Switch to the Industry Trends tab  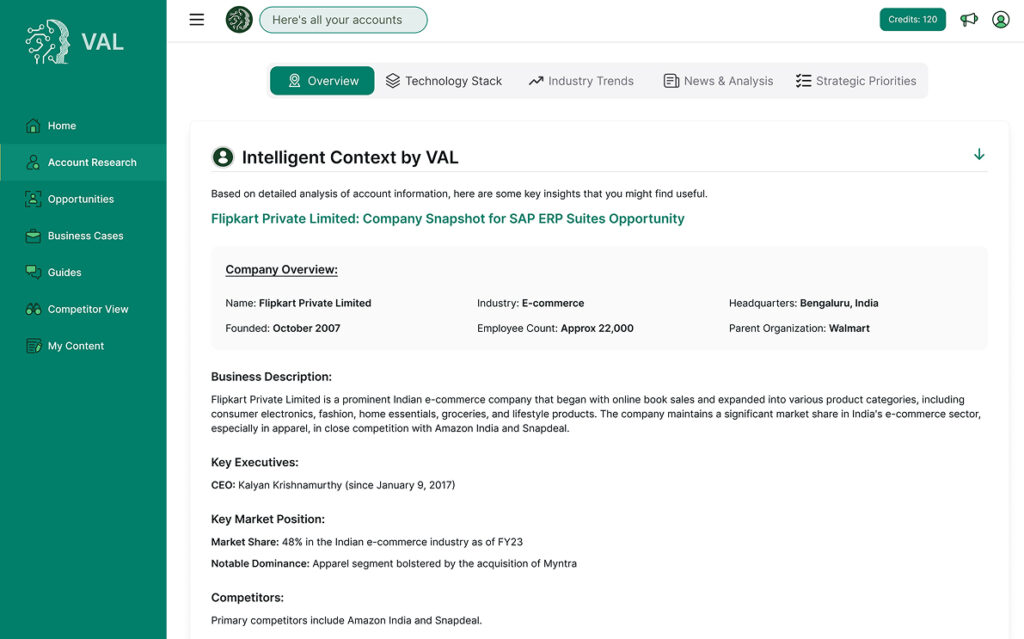tap(581, 81)
